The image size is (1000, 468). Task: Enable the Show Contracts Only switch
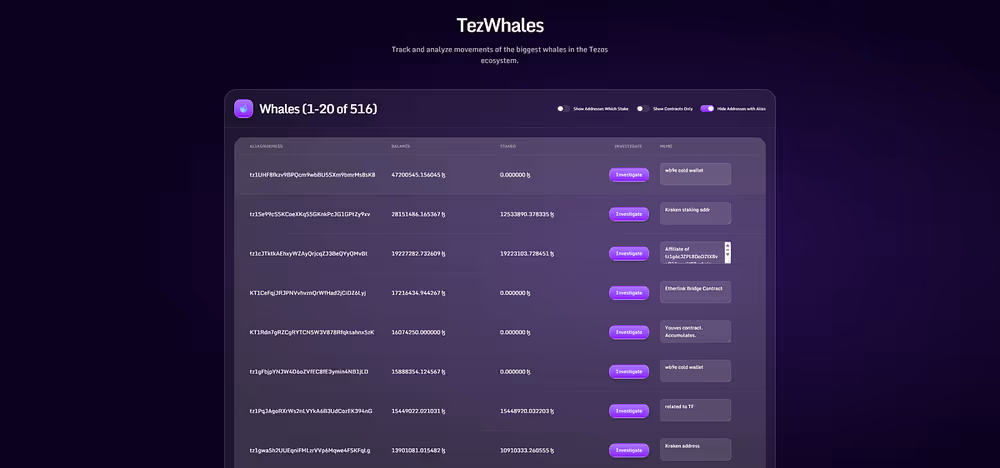coord(644,108)
